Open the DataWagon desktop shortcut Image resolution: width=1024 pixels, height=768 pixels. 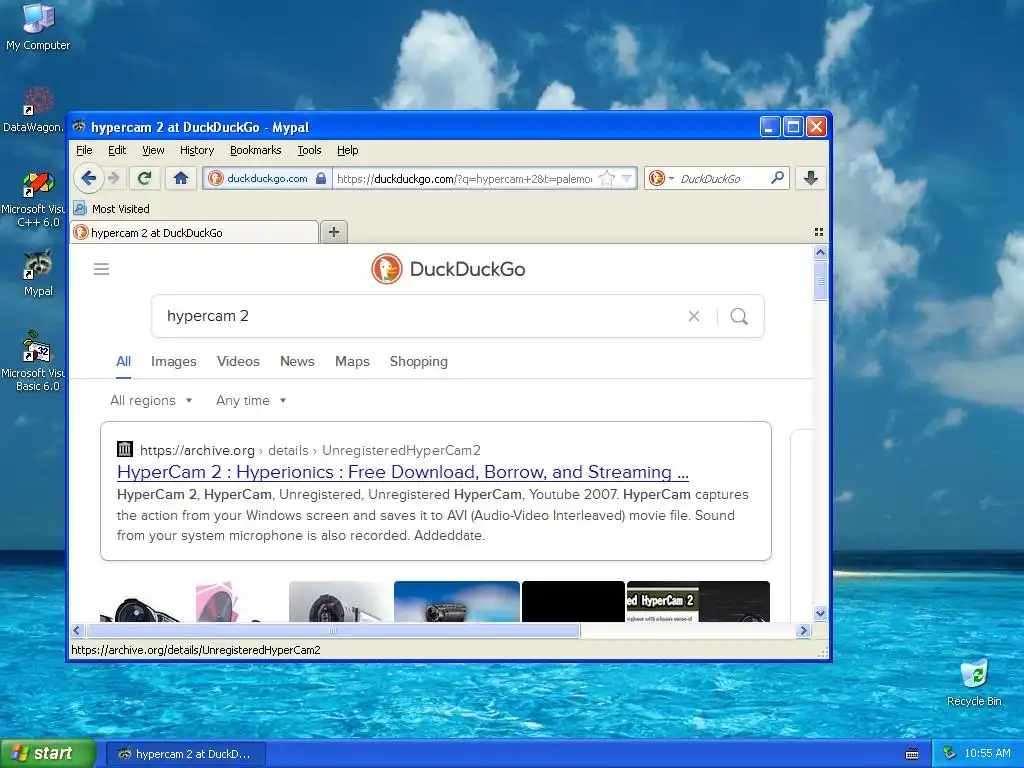coord(33,110)
